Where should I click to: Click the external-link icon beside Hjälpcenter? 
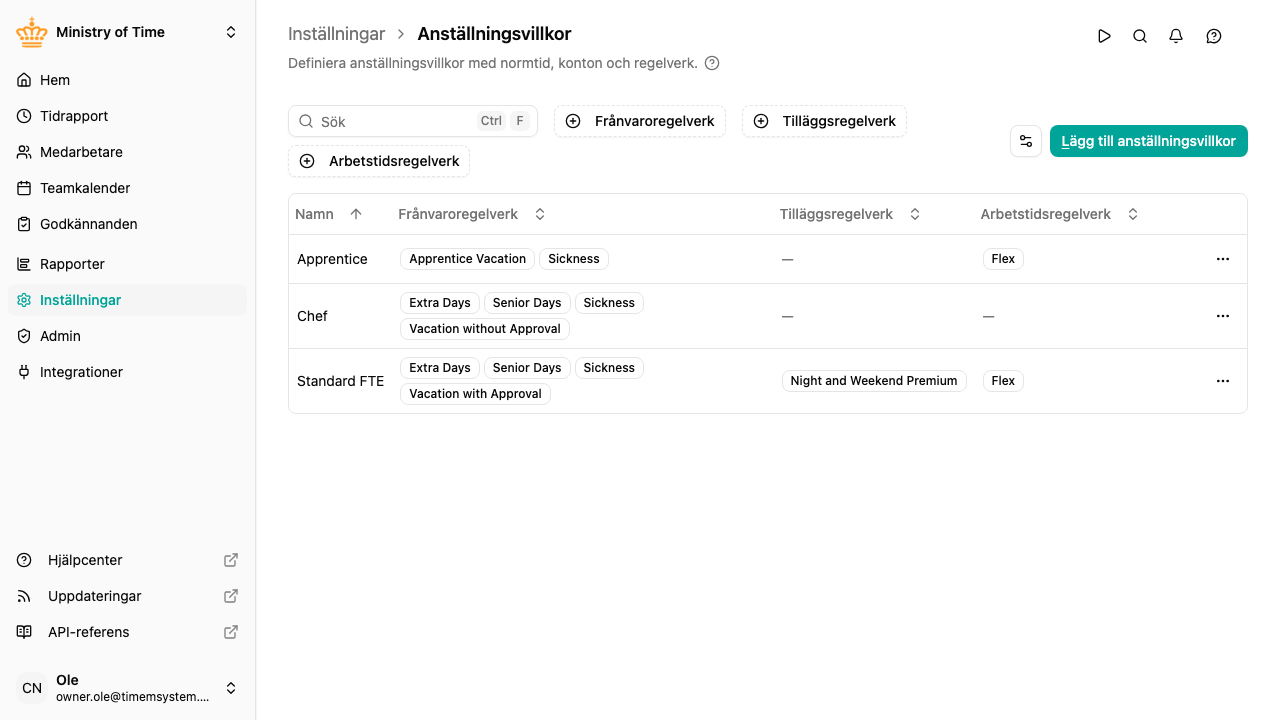tap(231, 560)
